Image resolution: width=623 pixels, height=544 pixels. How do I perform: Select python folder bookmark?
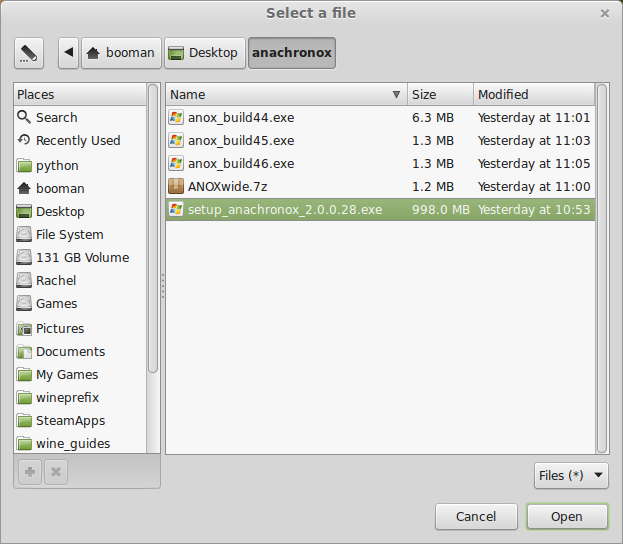80,165
